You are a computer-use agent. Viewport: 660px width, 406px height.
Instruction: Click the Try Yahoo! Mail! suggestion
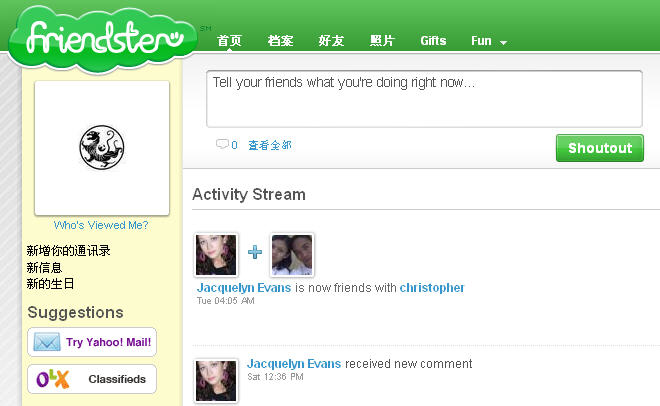tap(92, 342)
